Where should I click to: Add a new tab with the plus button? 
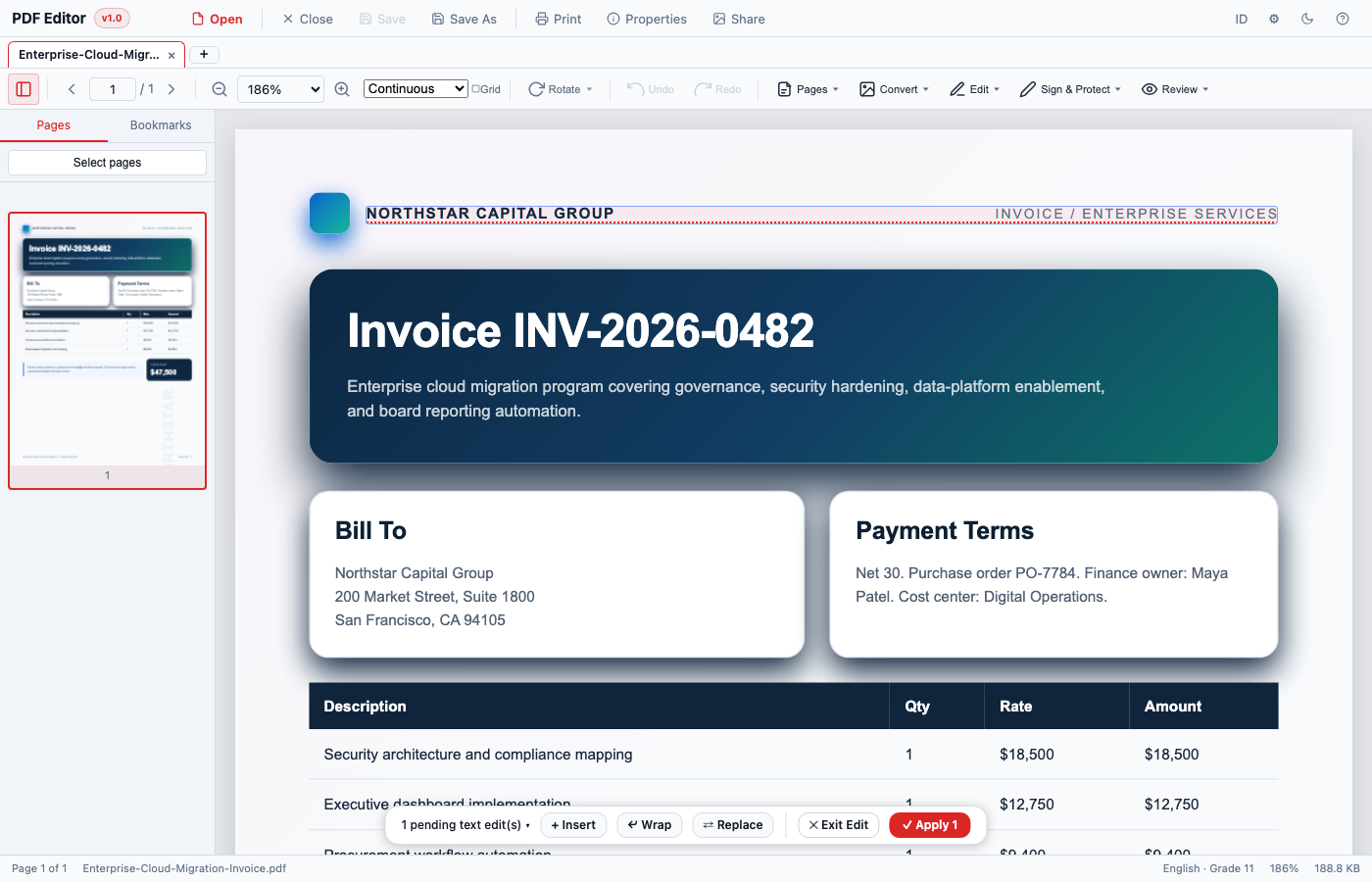click(x=204, y=55)
